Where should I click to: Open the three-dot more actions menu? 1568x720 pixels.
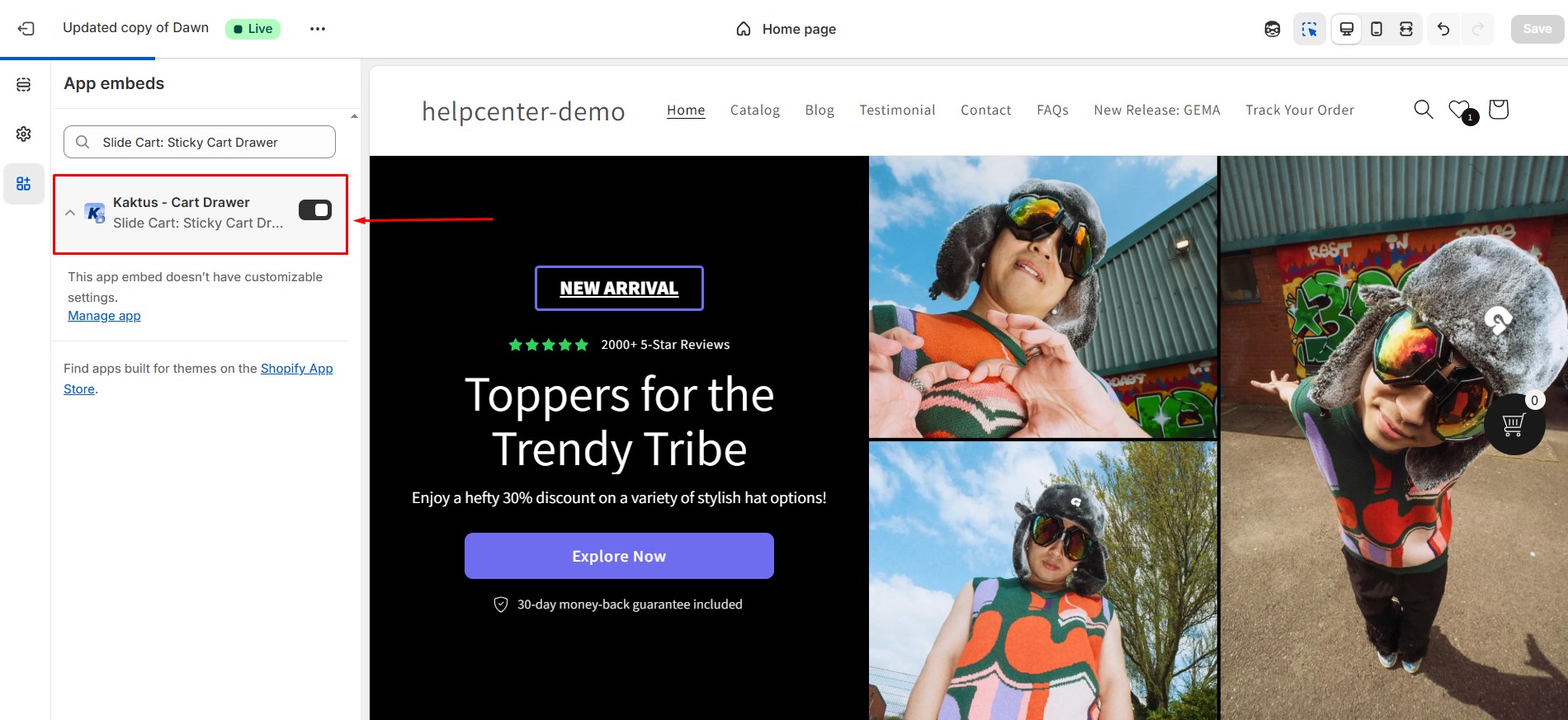[x=318, y=29]
